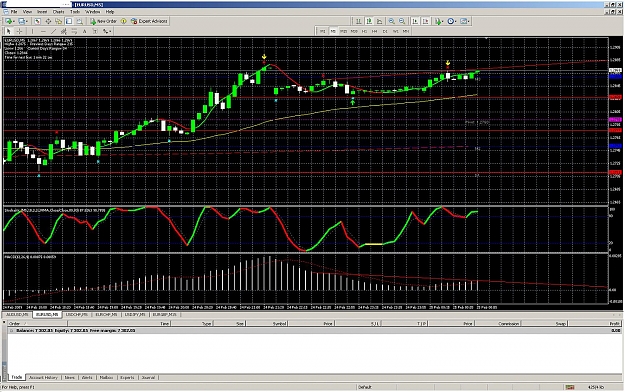Open the Strategy Tester magnifier icon
Screen dimensions: 625x392
[79, 21]
